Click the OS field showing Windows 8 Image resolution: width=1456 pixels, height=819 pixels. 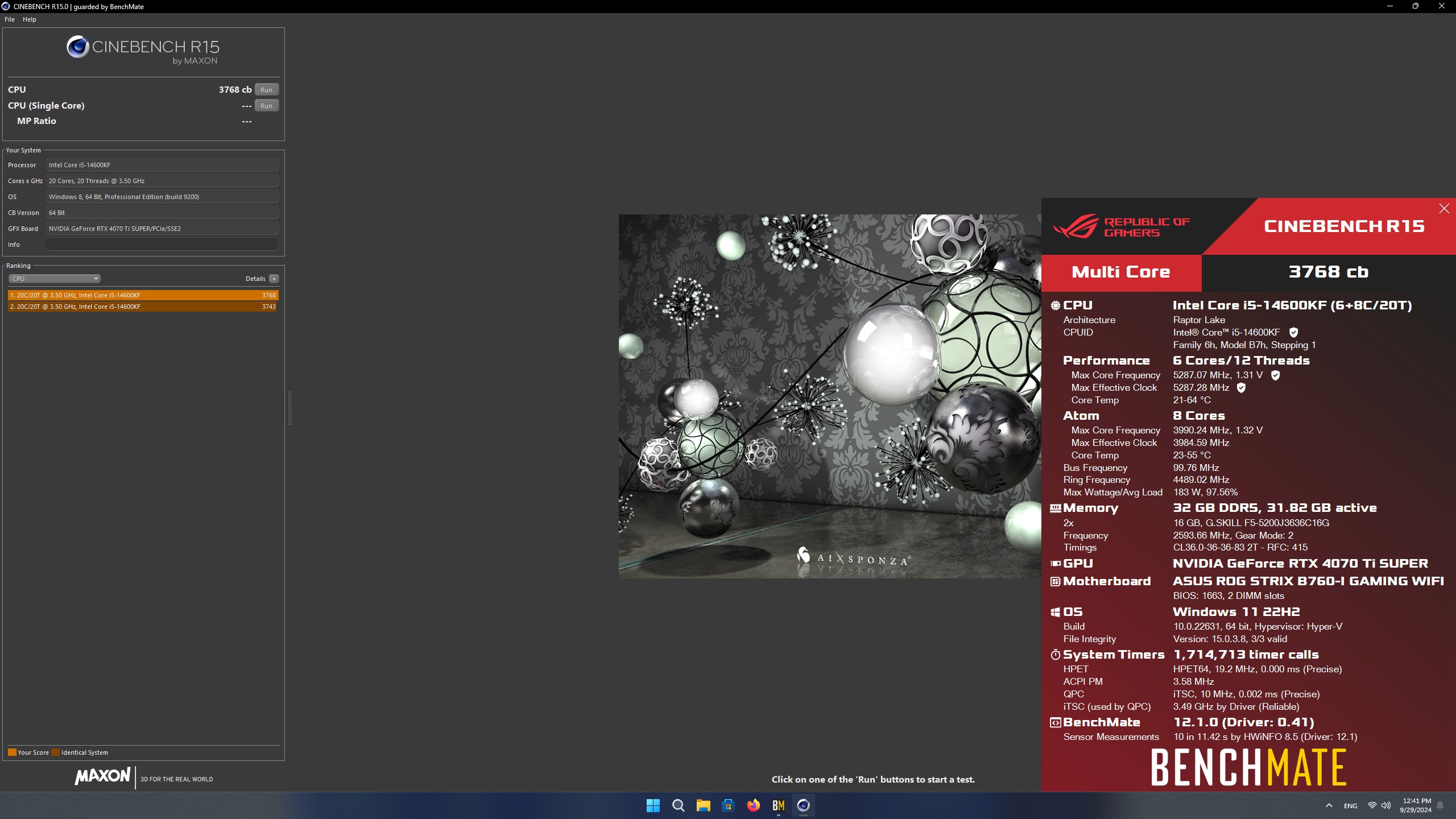click(163, 197)
